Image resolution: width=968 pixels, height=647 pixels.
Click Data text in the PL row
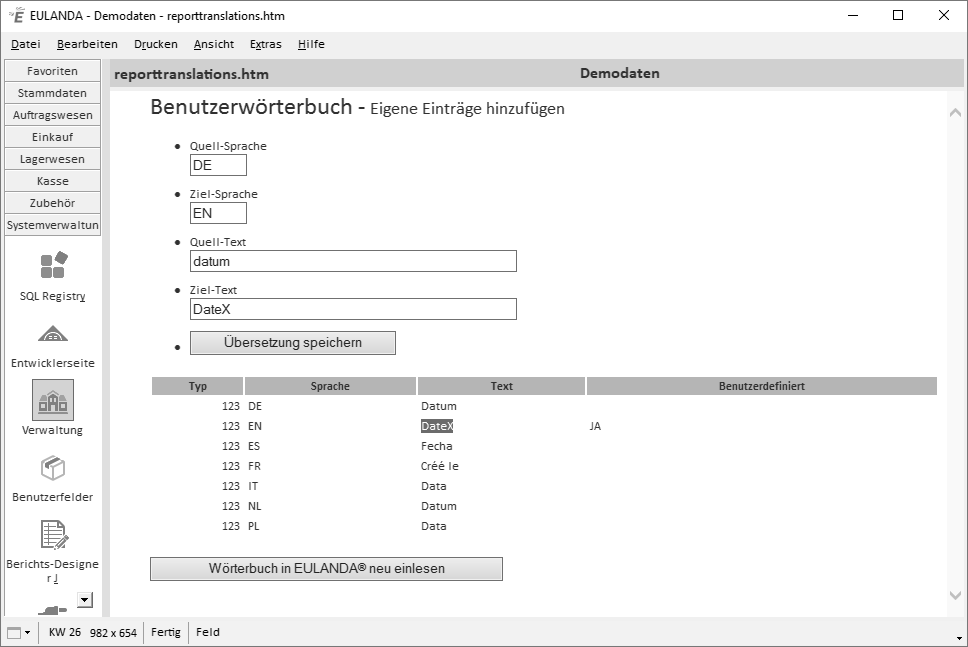(433, 526)
